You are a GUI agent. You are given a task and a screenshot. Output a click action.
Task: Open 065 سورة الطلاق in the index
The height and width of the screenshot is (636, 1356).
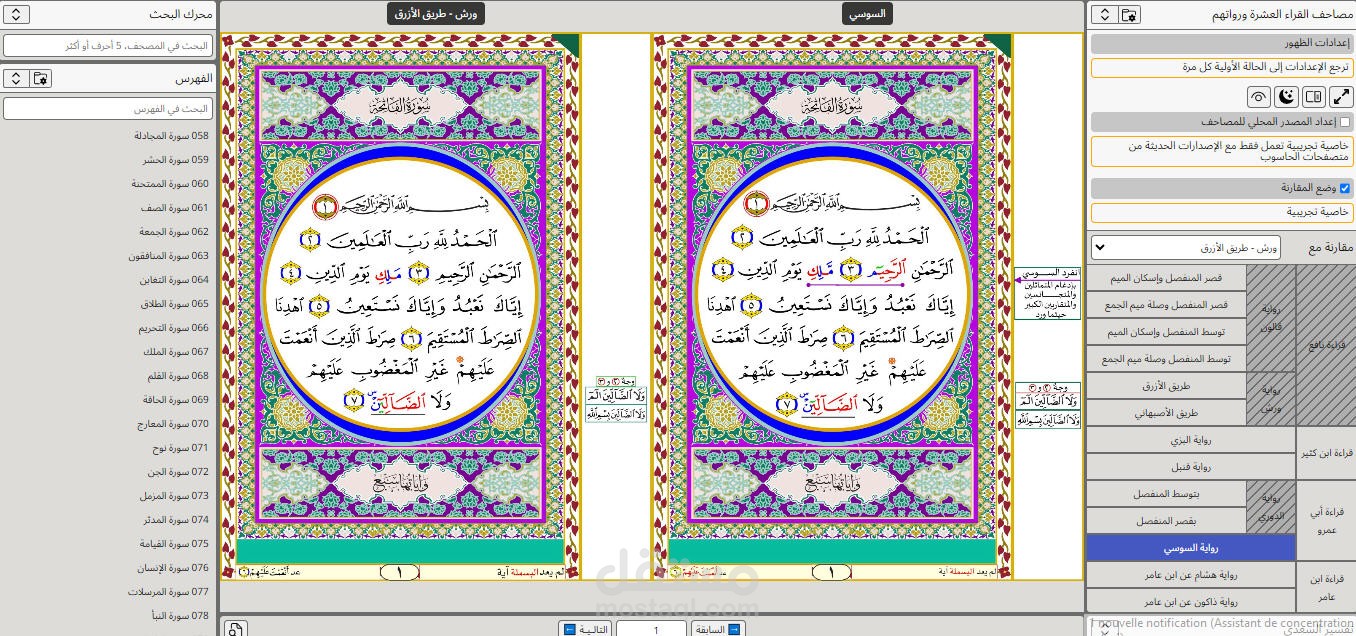point(175,304)
